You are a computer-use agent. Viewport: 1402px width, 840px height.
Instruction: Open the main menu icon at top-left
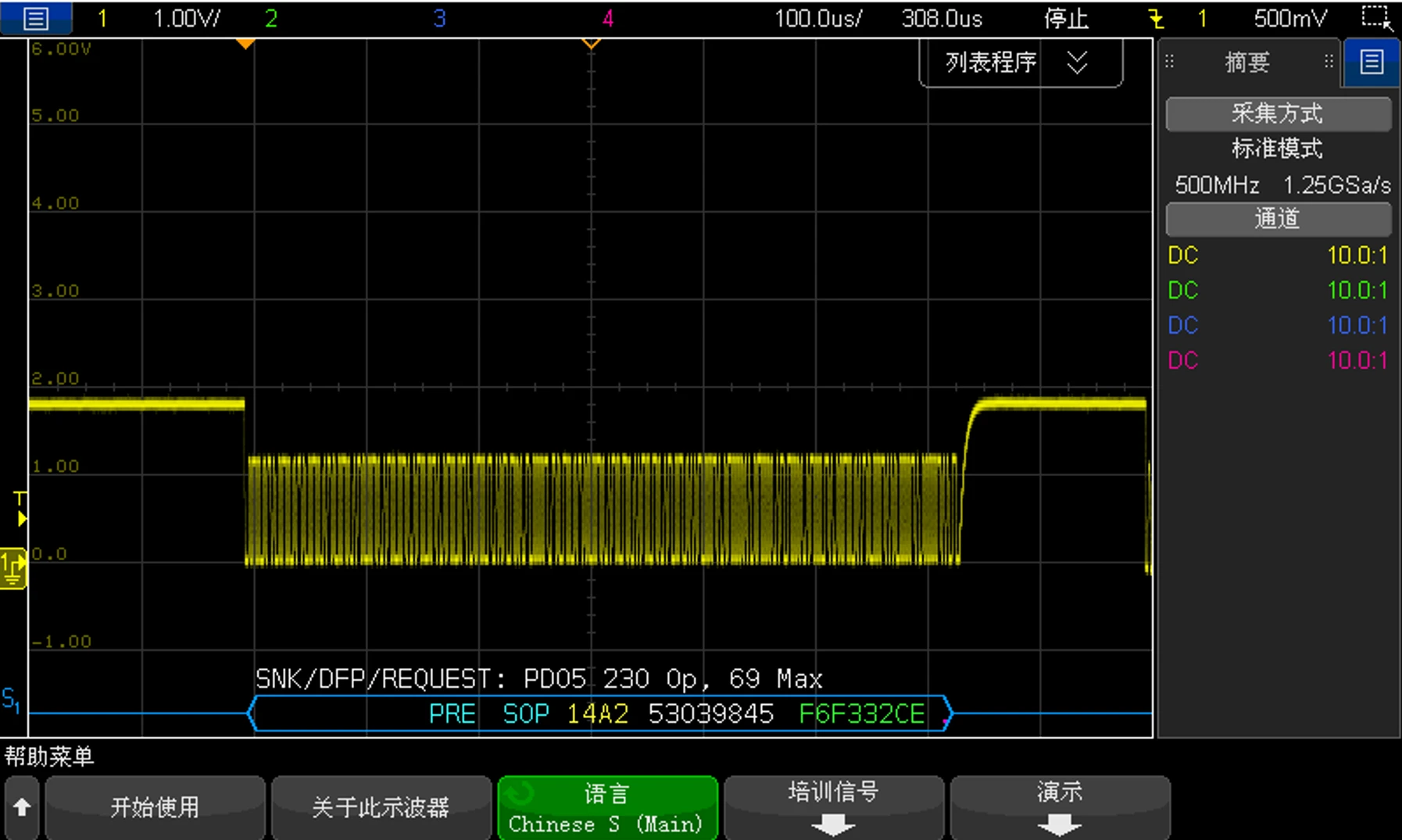[36, 18]
